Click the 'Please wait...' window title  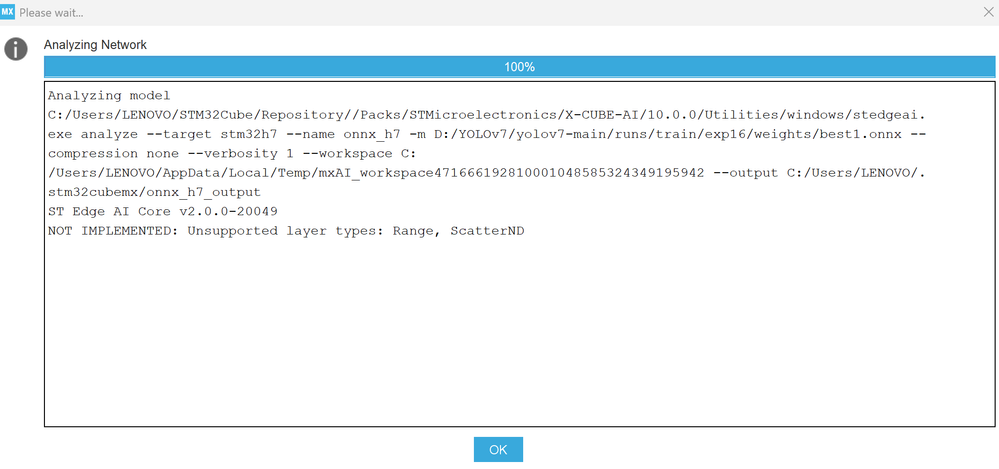52,13
